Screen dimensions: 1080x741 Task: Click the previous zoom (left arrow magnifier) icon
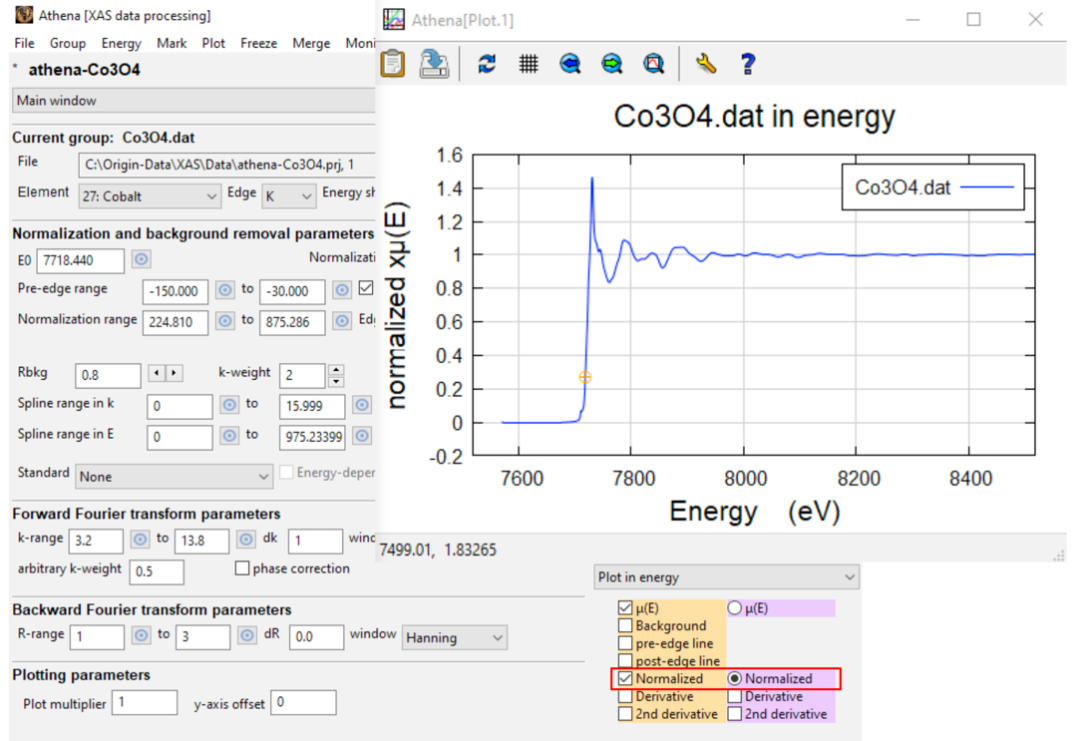pyautogui.click(x=570, y=64)
